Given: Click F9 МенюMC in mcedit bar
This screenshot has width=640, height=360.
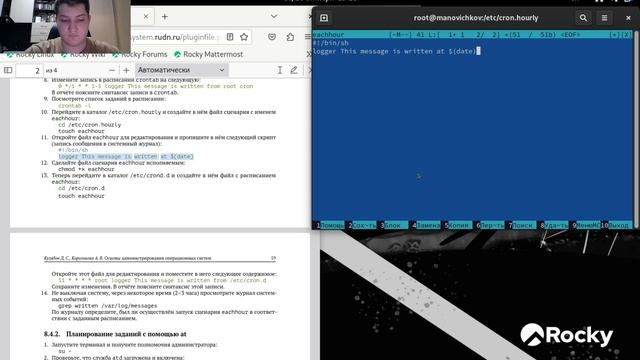Looking at the screenshot, I should [x=586, y=225].
